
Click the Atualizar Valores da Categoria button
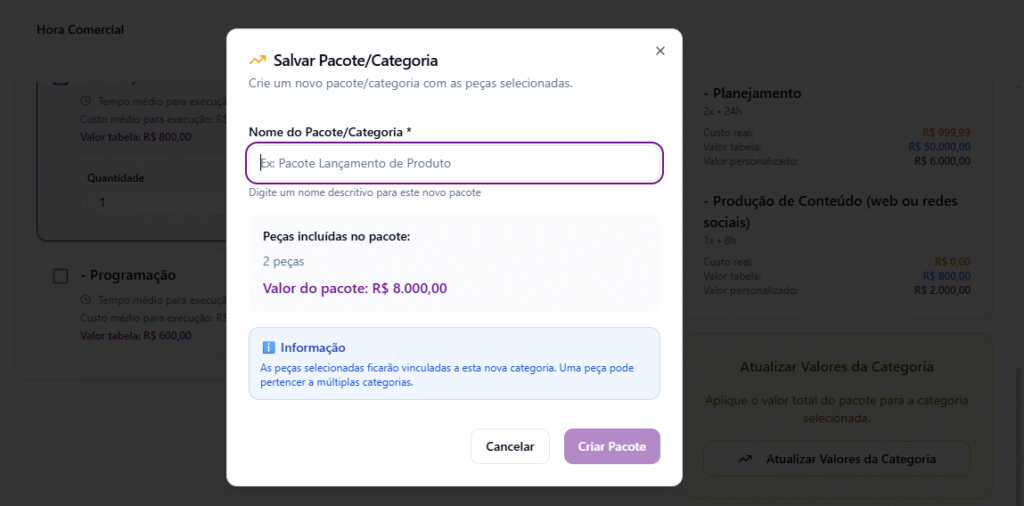click(836, 459)
